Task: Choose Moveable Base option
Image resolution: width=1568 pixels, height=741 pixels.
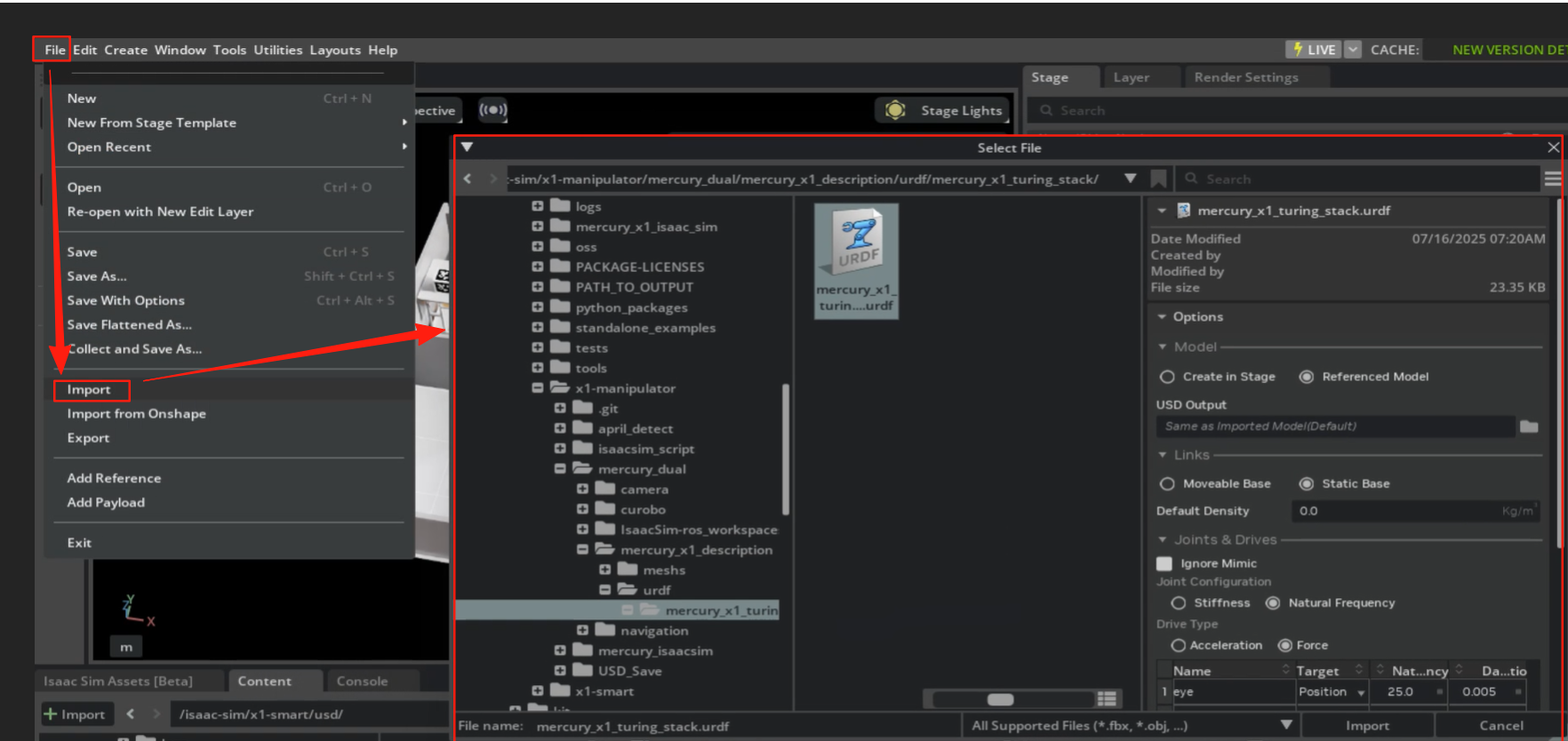Action: [x=1167, y=483]
